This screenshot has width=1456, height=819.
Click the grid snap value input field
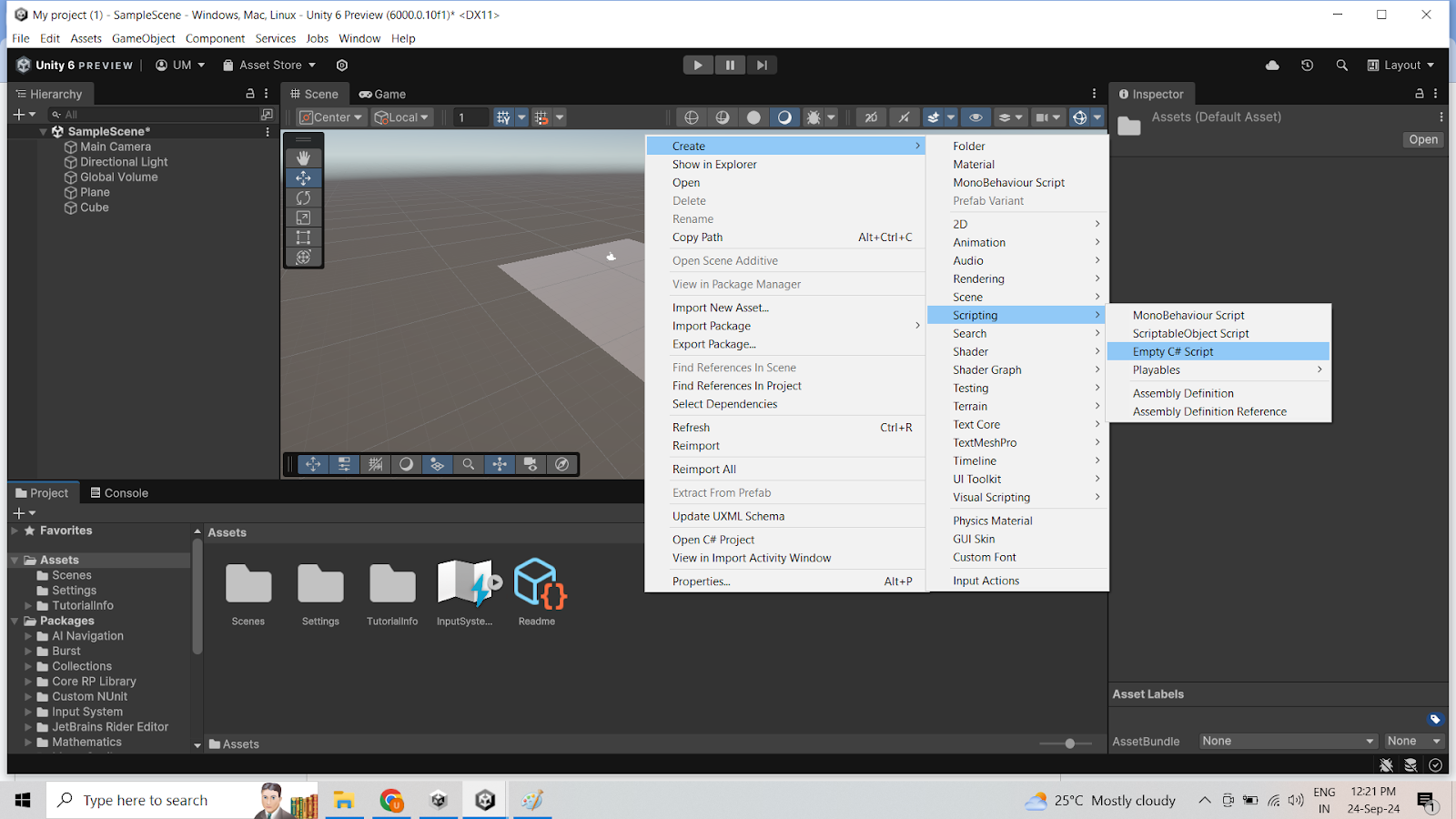click(470, 117)
